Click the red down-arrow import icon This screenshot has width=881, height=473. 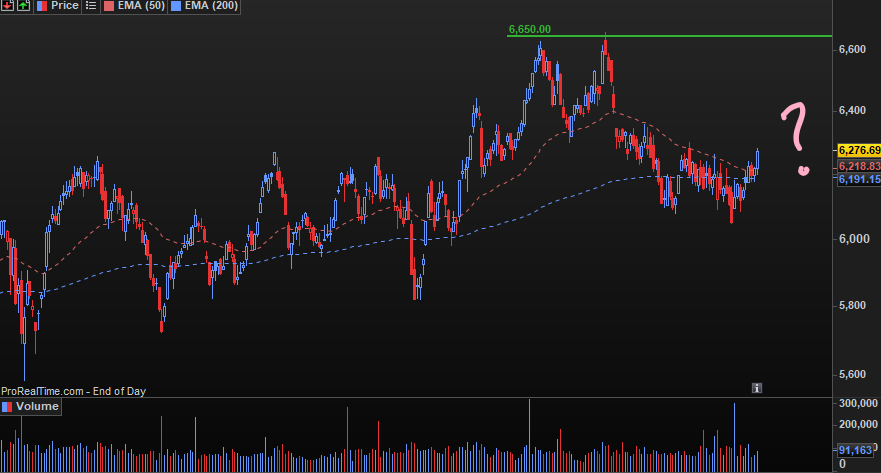(7, 6)
